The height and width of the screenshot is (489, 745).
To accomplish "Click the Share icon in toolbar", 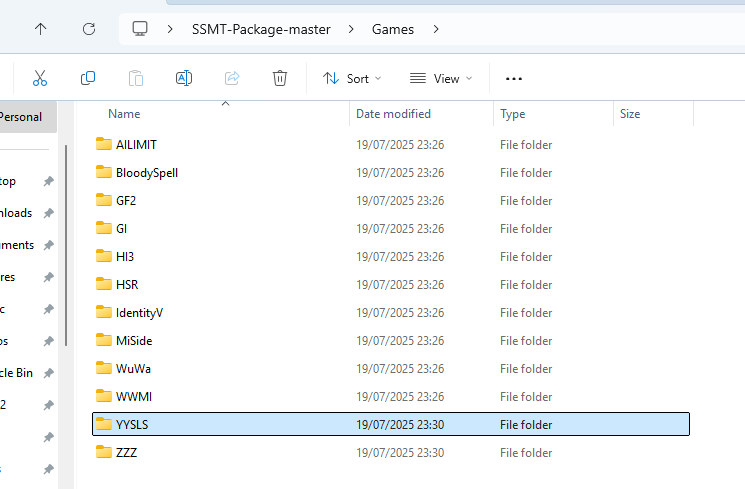I will pyautogui.click(x=232, y=78).
